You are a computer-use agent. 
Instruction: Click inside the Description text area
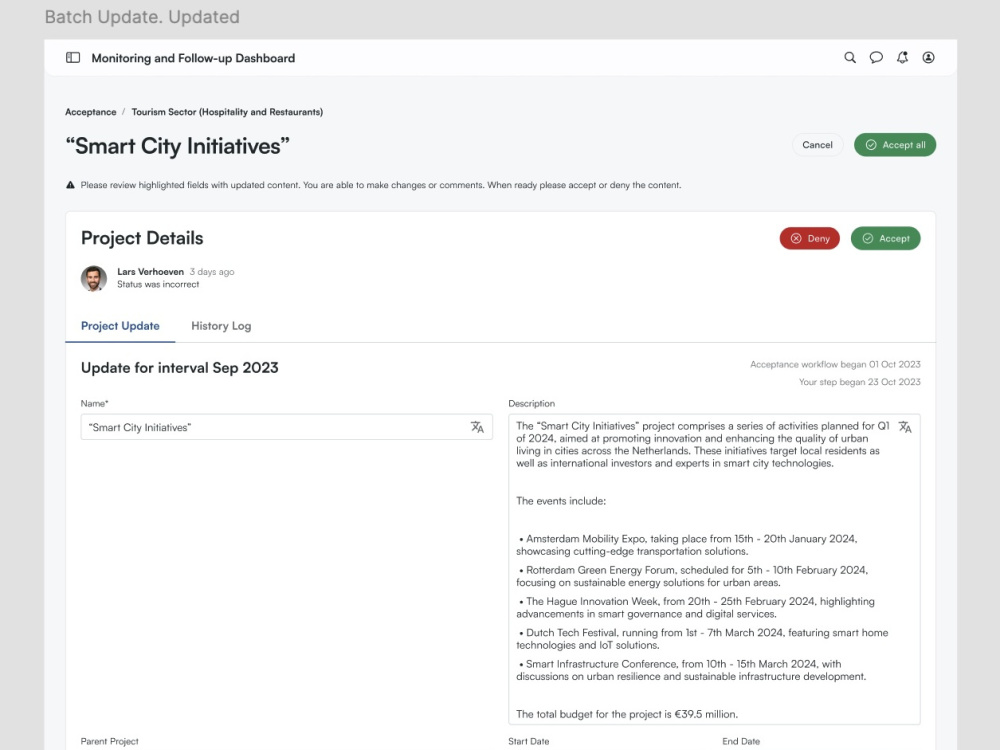coord(714,570)
